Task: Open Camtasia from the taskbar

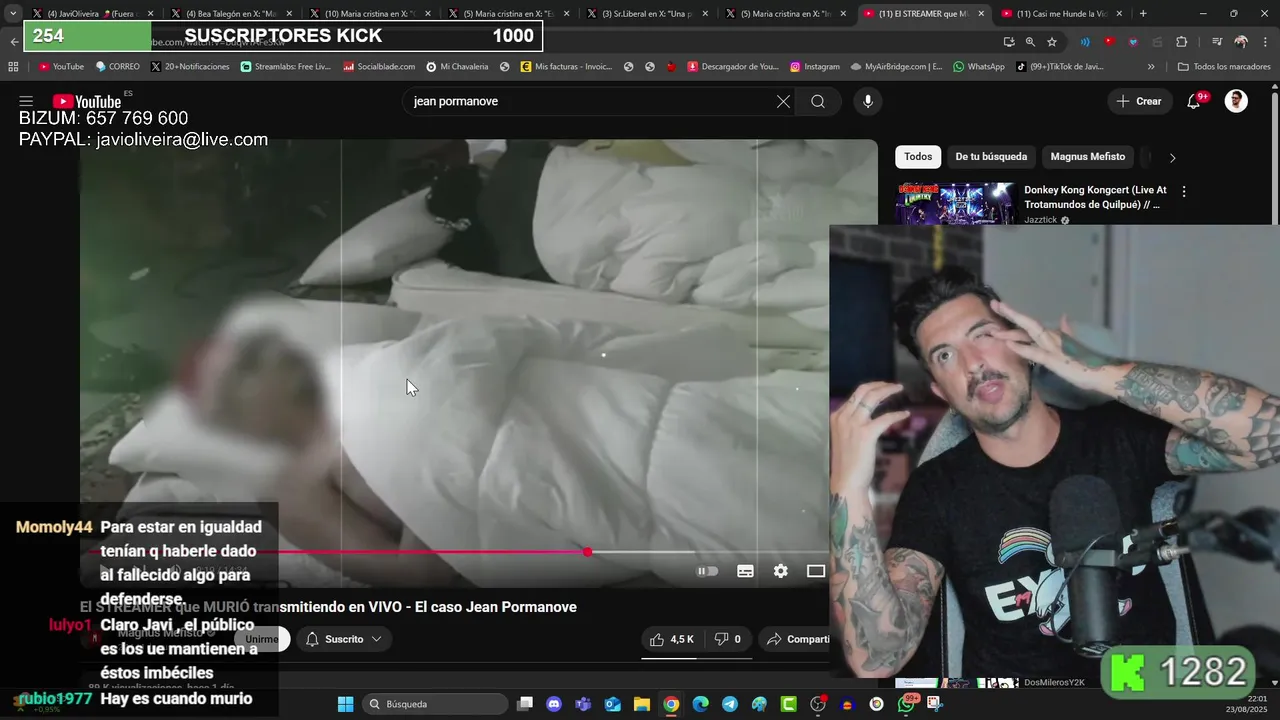Action: pyautogui.click(x=788, y=704)
